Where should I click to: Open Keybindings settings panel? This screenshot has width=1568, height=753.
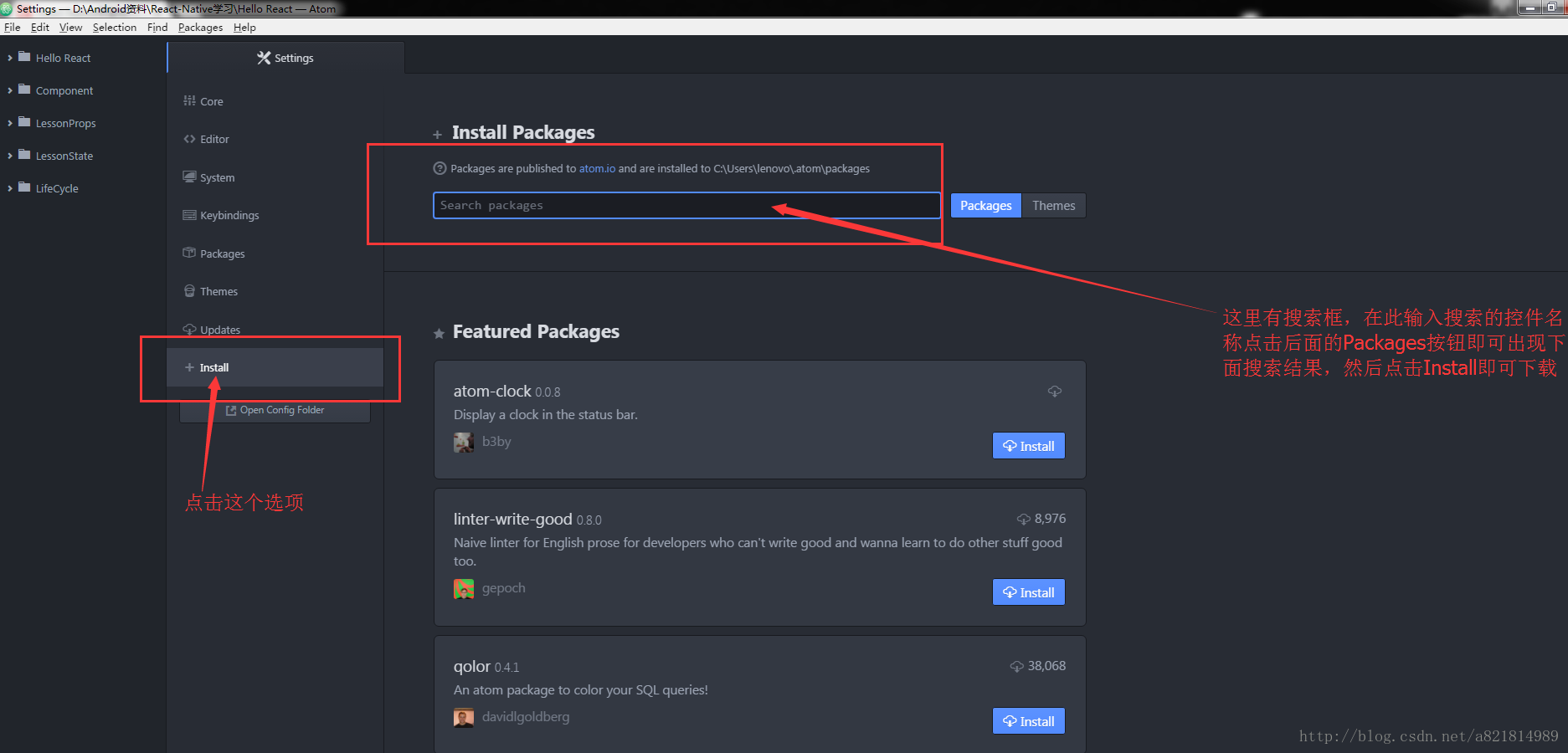[x=229, y=215]
